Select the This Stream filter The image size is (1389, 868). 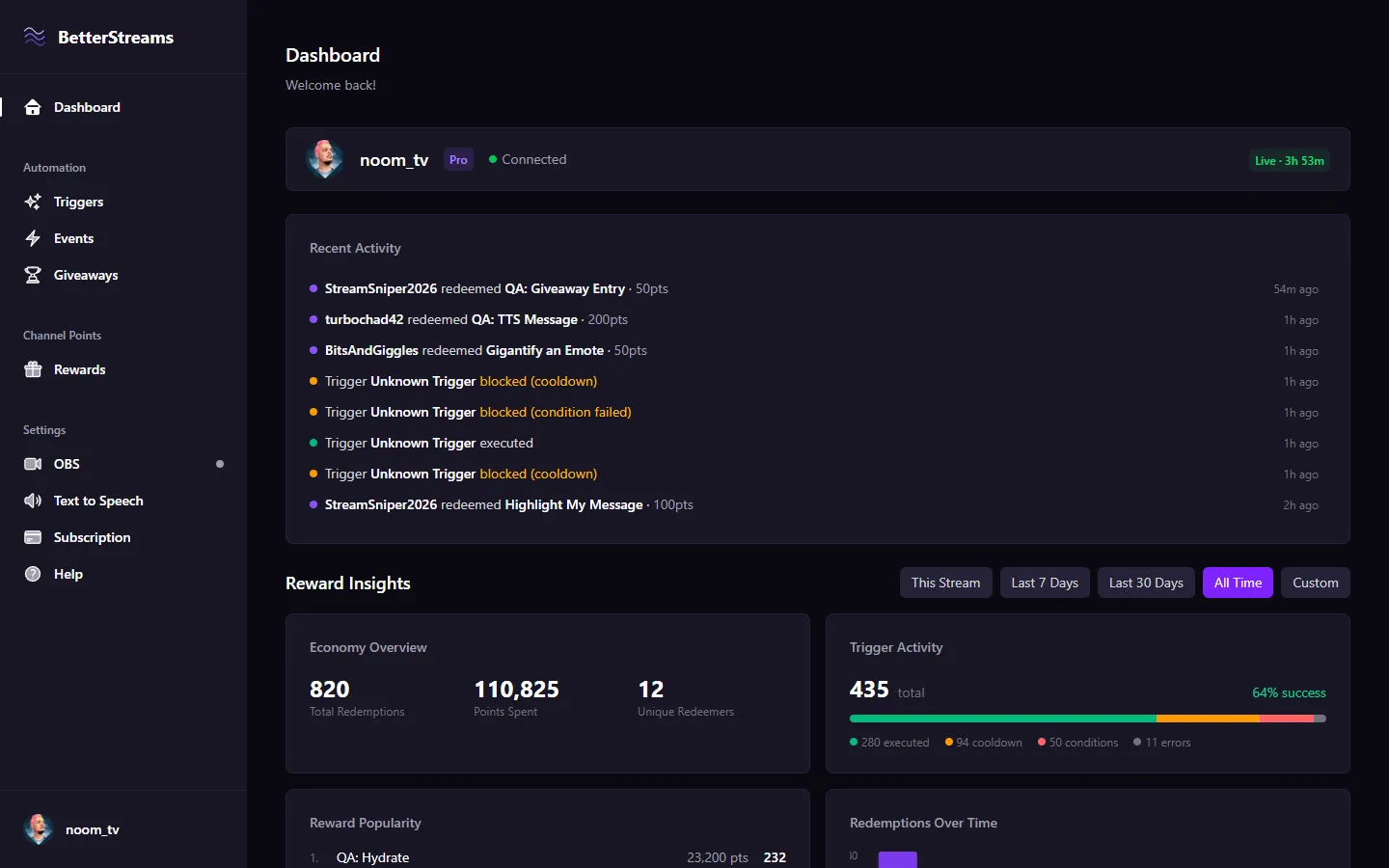click(x=945, y=583)
